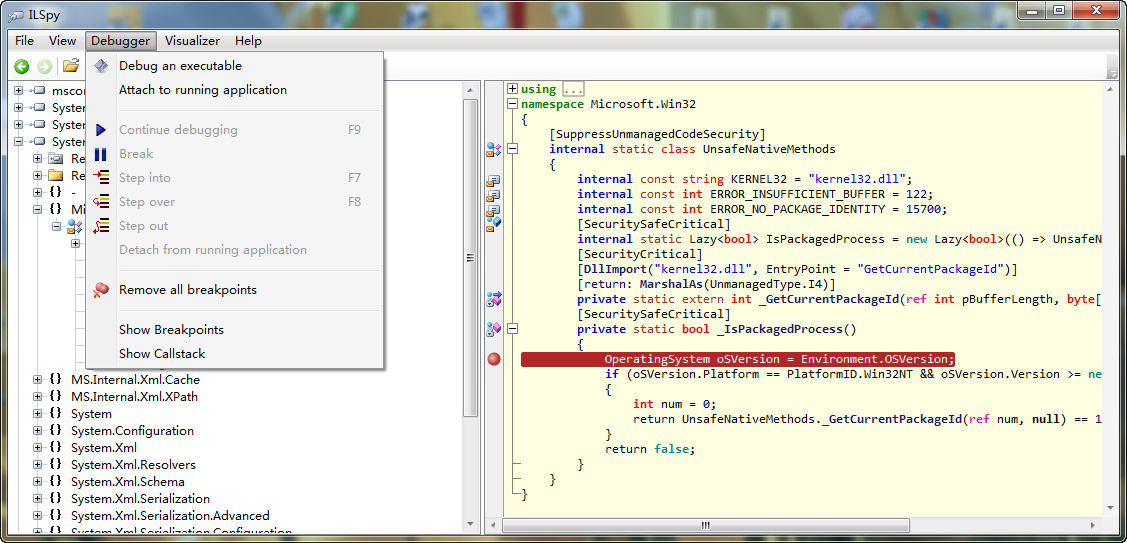Open the Help menu

coord(248,41)
